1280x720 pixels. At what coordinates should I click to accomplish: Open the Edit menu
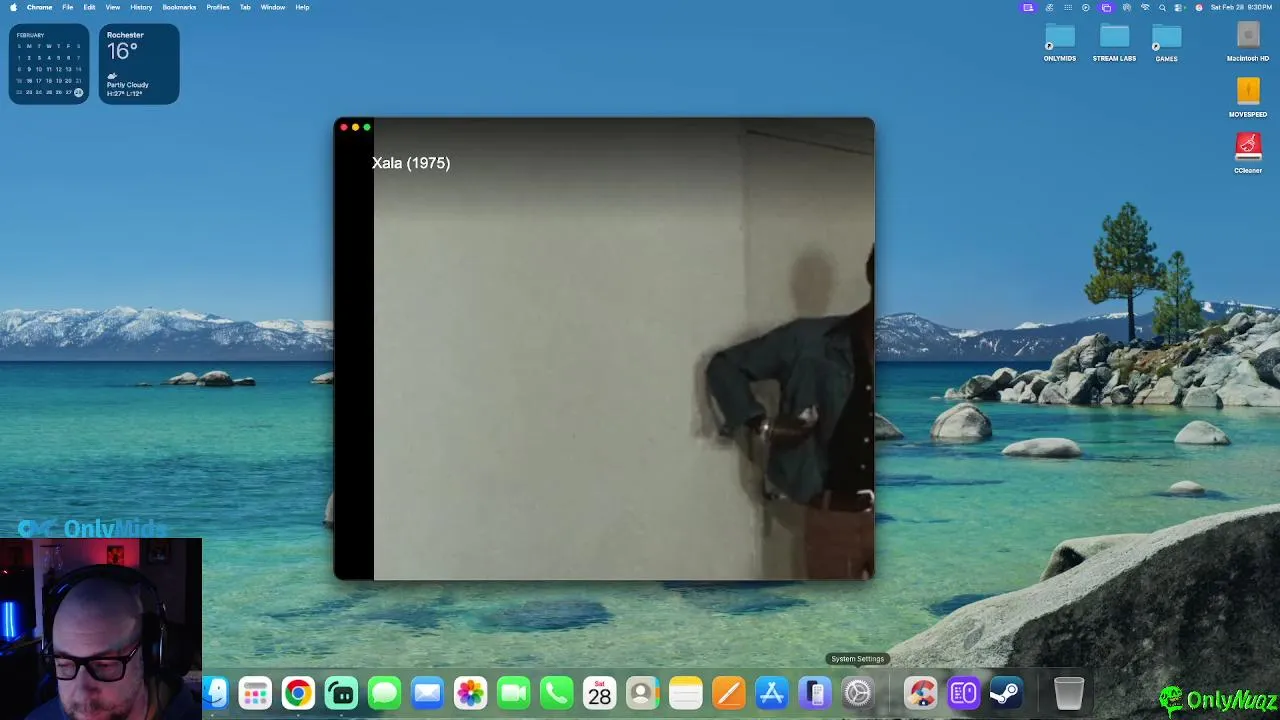(89, 7)
